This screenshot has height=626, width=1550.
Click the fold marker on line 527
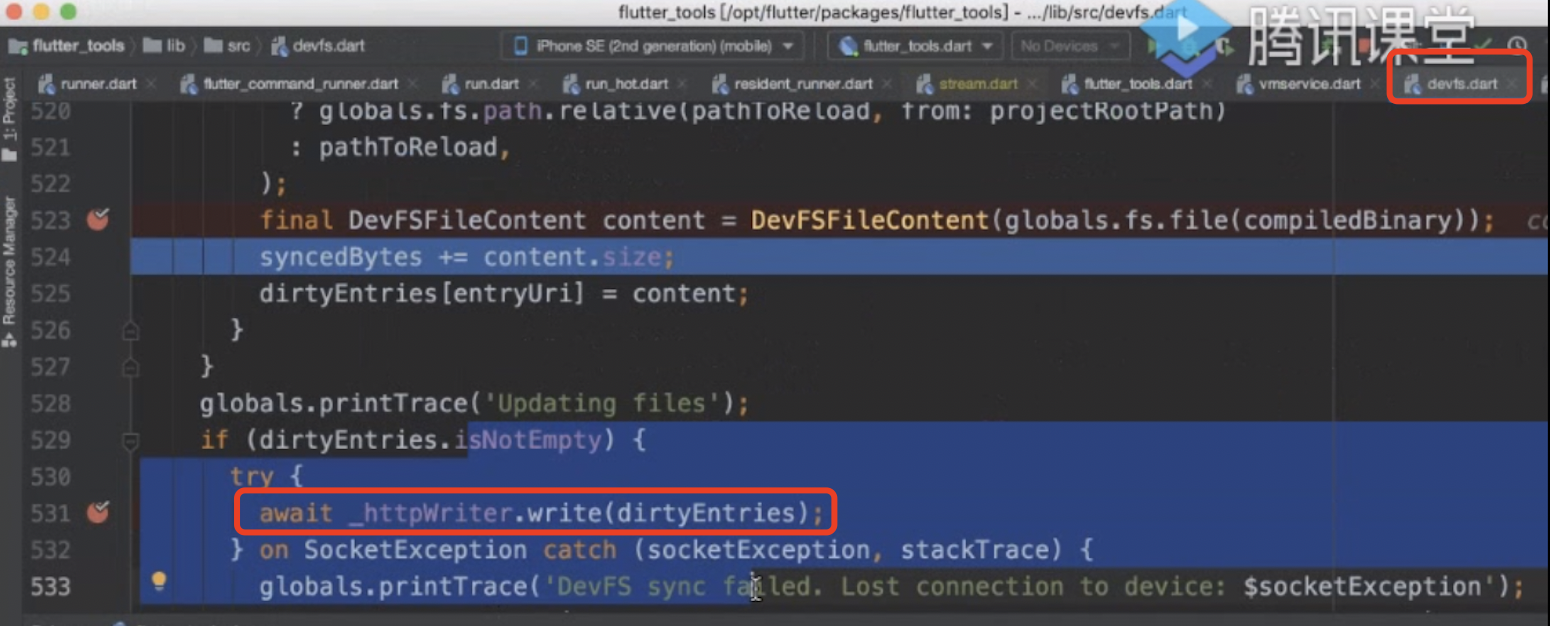coord(130,366)
